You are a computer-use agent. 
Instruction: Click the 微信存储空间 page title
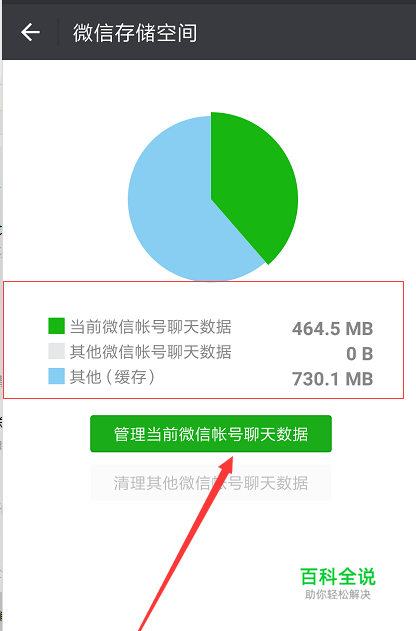click(135, 33)
